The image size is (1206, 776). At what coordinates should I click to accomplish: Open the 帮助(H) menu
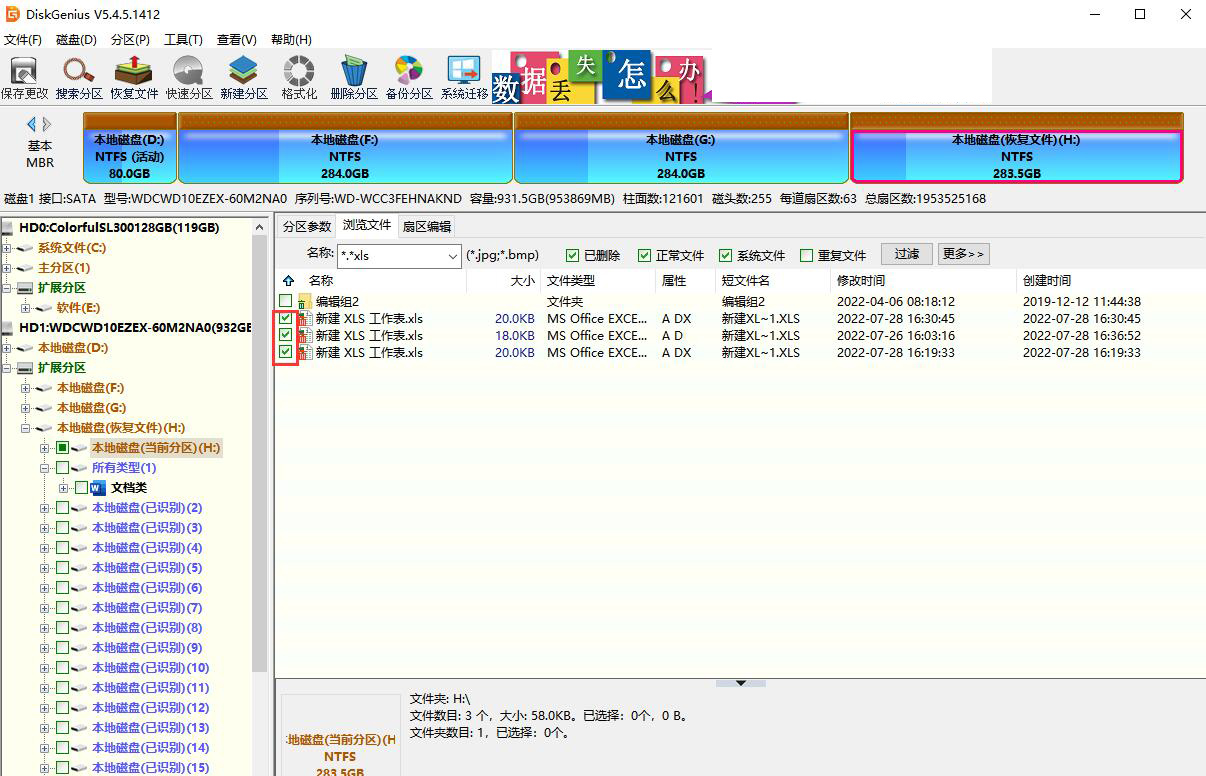pyautogui.click(x=291, y=40)
